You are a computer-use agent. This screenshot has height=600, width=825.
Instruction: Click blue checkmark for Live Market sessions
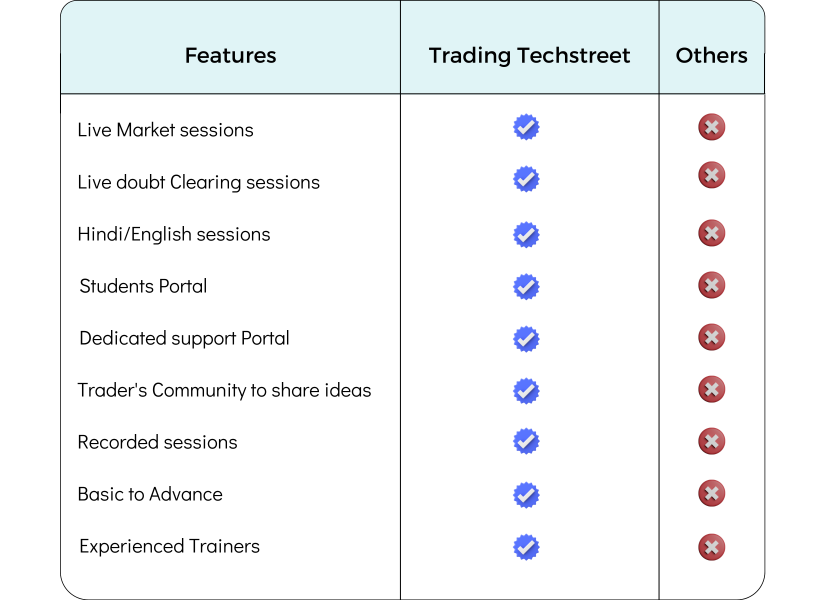tap(526, 127)
